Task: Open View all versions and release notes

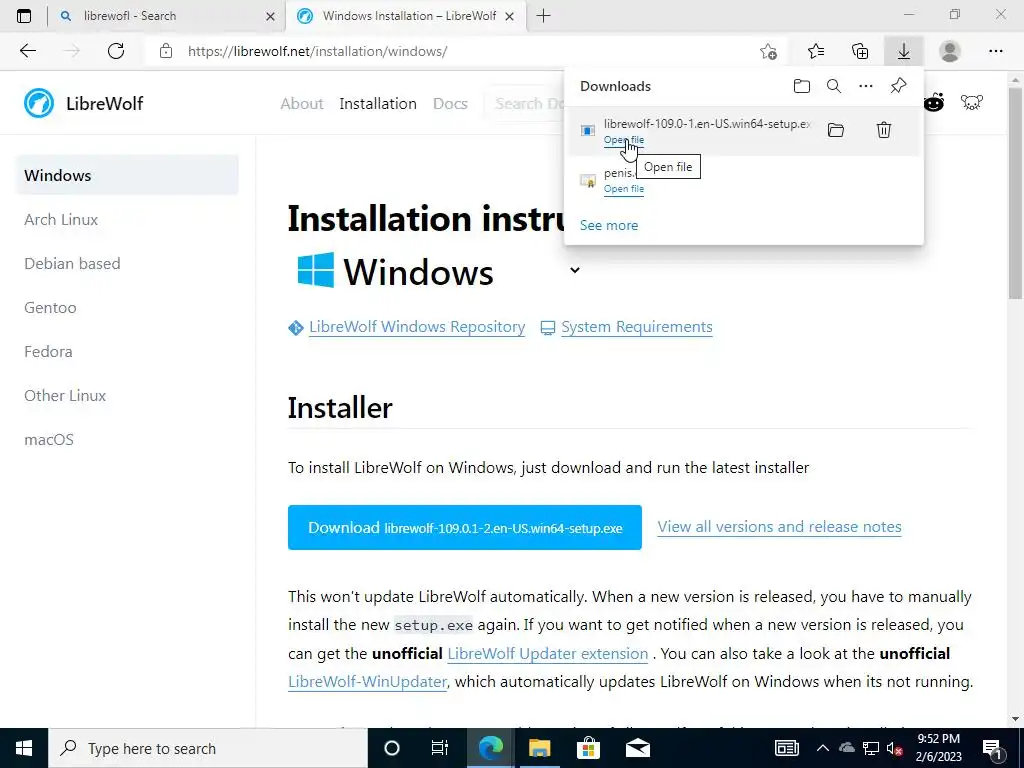Action: click(779, 526)
